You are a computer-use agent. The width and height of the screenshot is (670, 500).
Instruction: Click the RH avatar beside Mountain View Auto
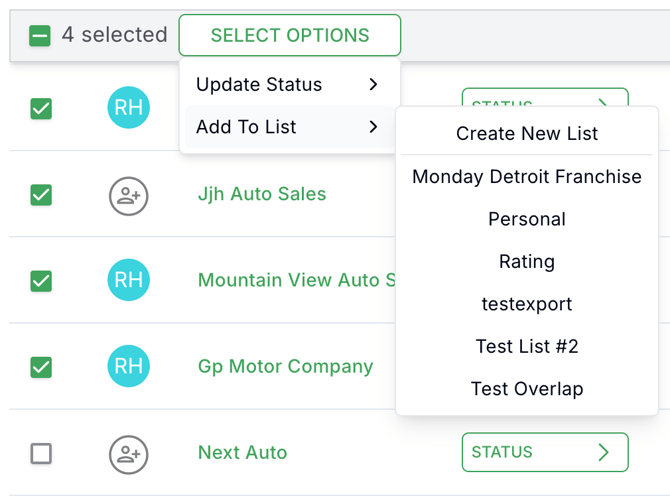(128, 281)
